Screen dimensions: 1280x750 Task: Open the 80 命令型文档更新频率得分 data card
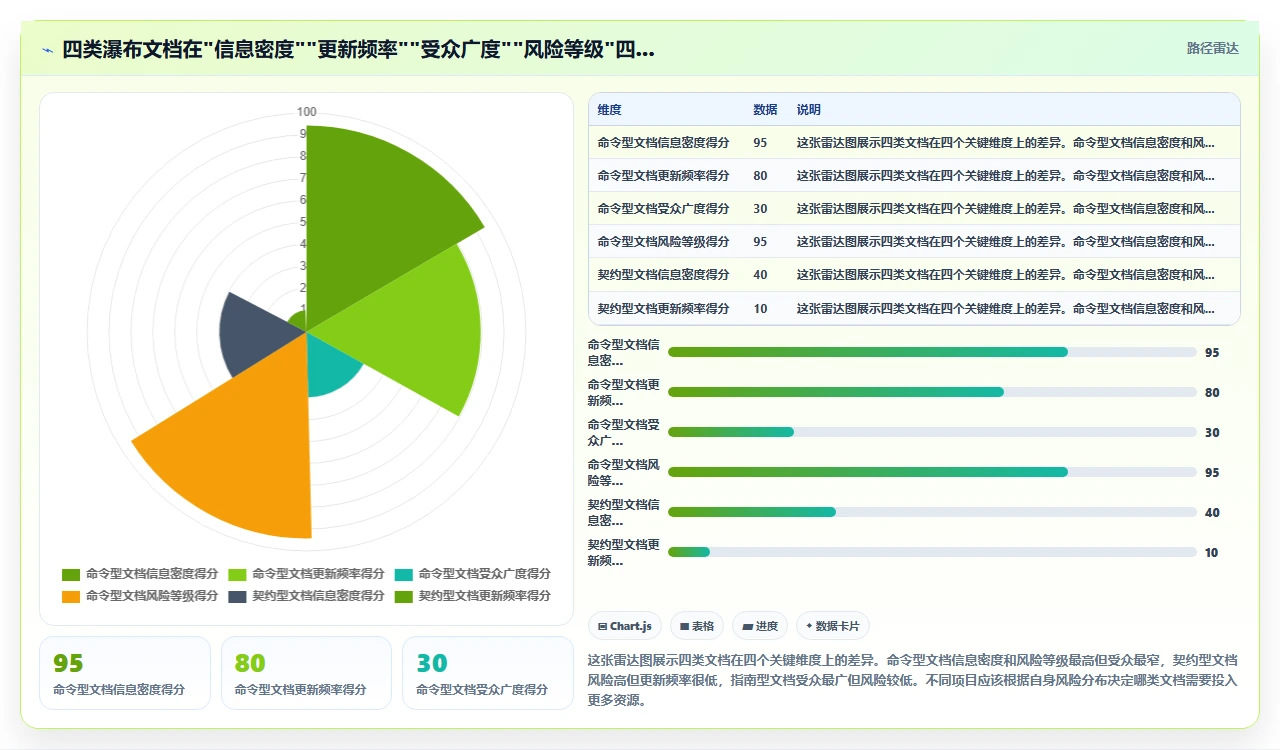click(x=306, y=673)
